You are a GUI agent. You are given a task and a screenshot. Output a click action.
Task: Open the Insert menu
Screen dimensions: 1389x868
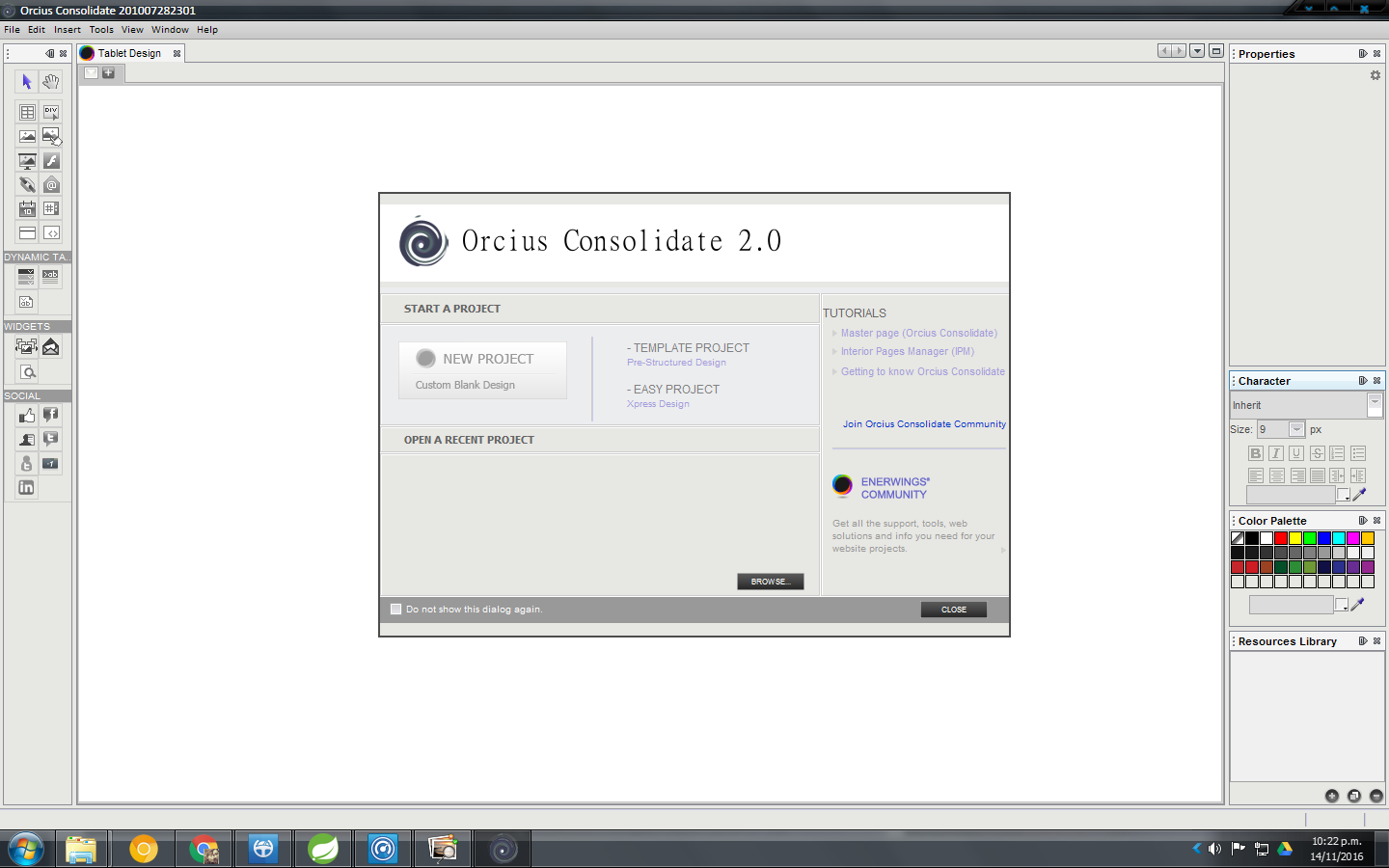tap(68, 30)
